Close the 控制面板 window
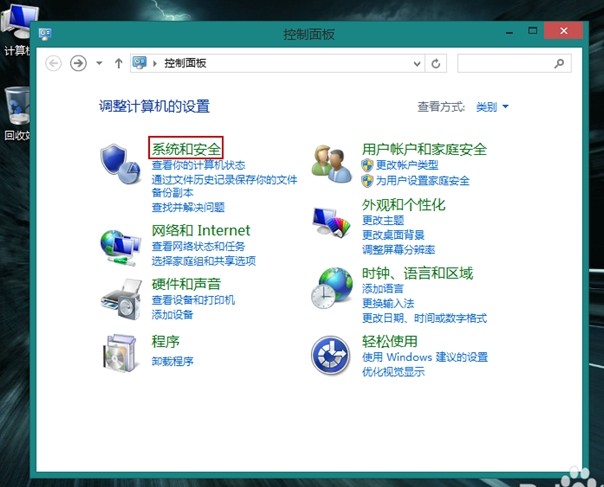Image resolution: width=604 pixels, height=487 pixels. (564, 31)
